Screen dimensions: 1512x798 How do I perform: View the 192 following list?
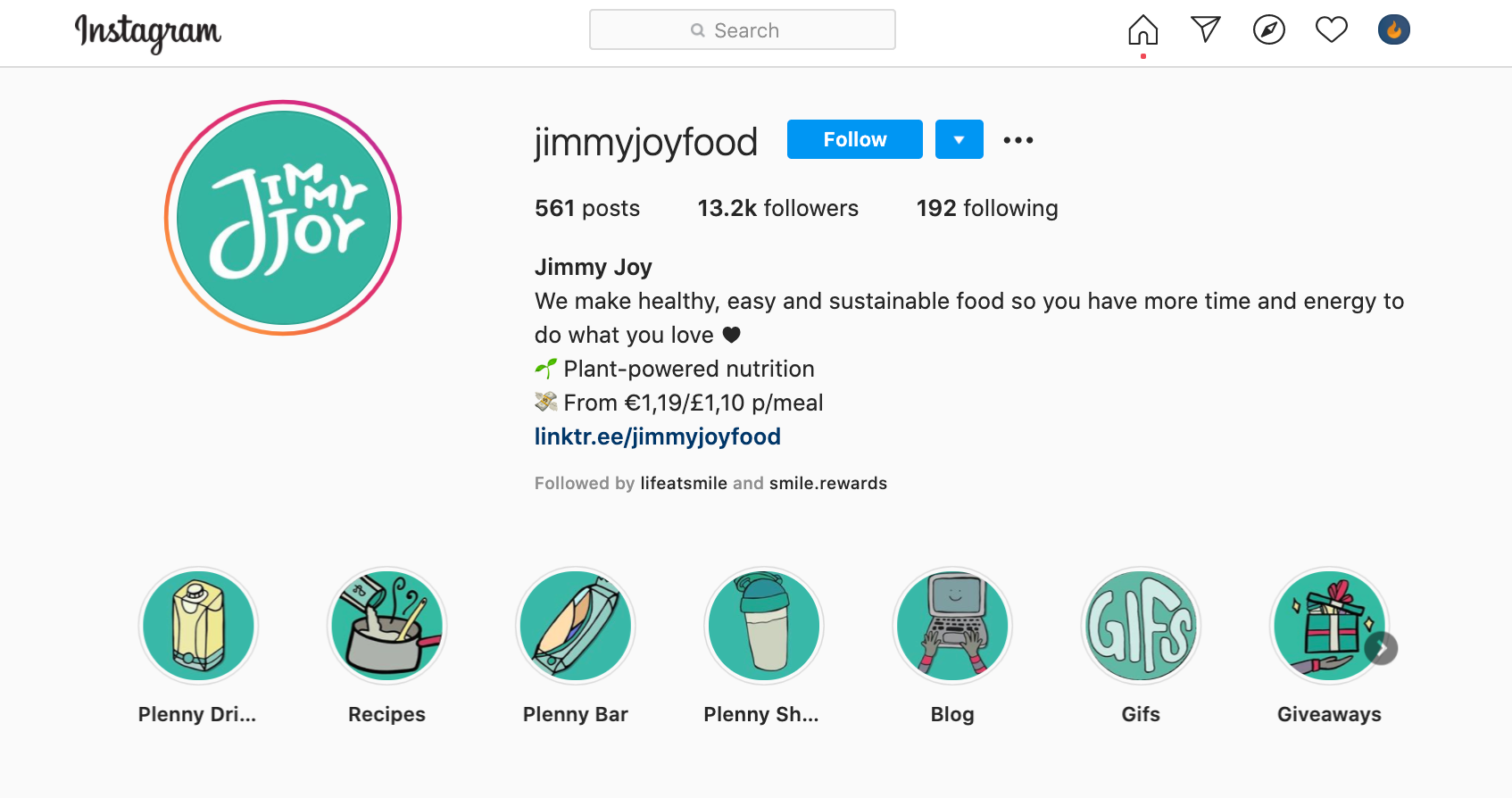[x=986, y=208]
